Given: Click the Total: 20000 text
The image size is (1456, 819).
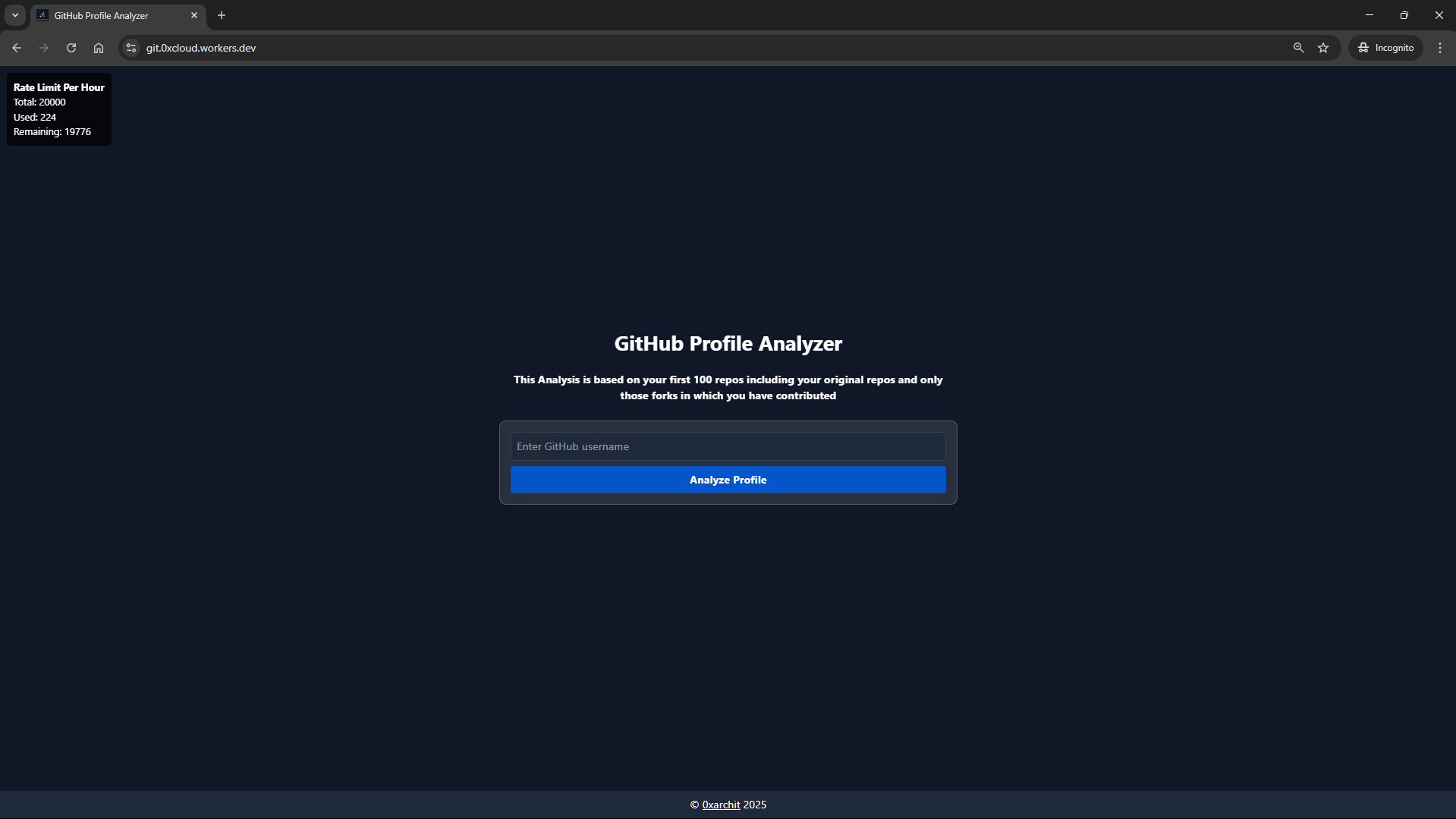Looking at the screenshot, I should pyautogui.click(x=39, y=102).
